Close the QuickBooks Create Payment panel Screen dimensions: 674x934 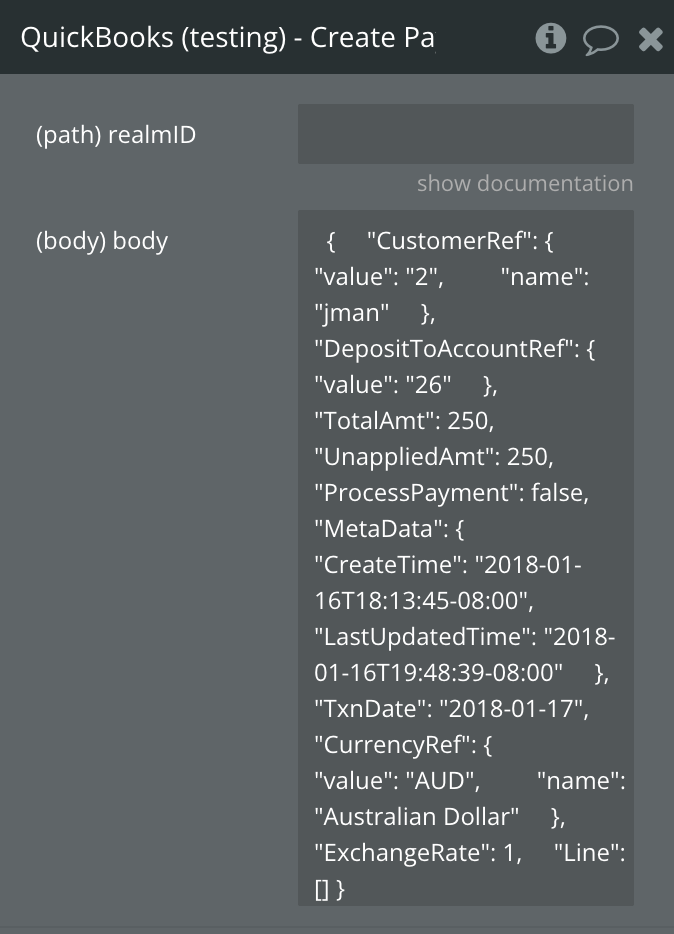650,39
